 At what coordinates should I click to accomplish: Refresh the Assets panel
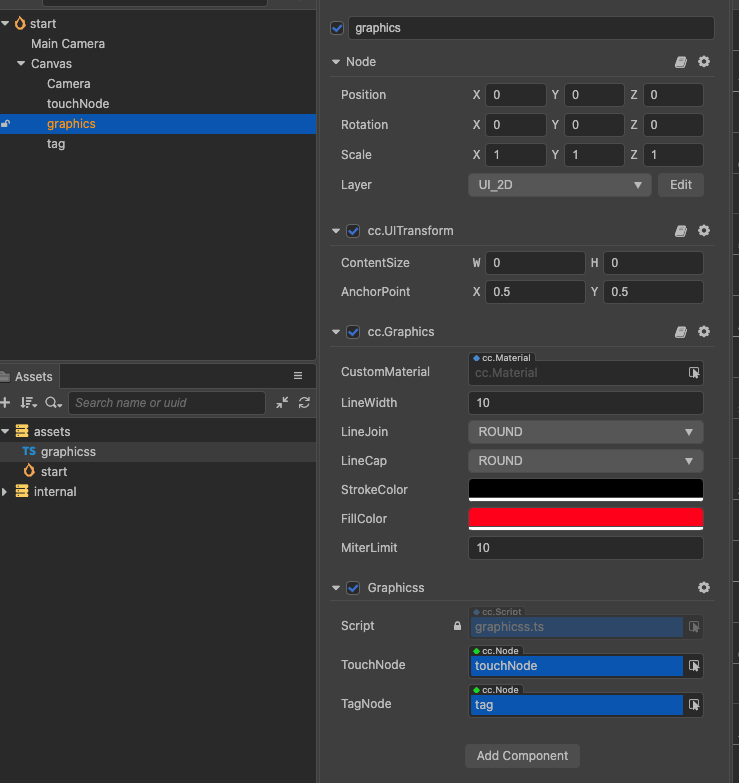(304, 403)
